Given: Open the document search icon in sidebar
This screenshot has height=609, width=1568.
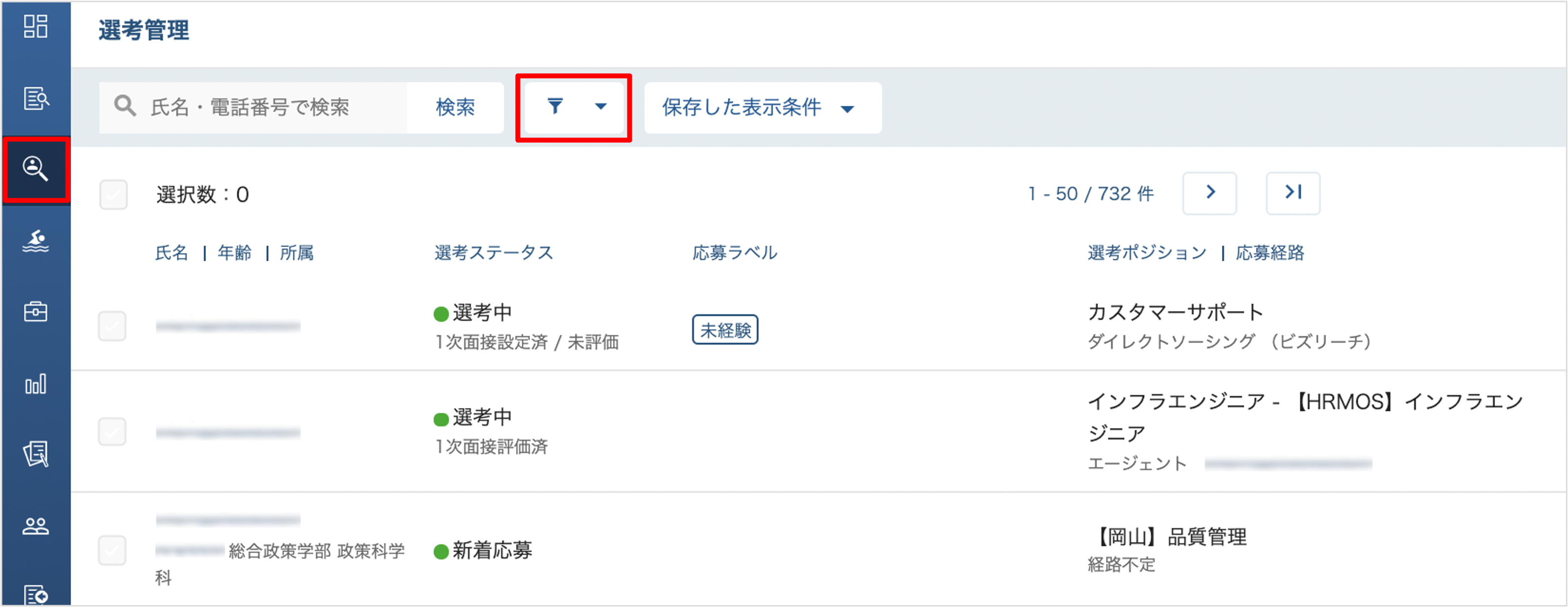Looking at the screenshot, I should click(36, 99).
